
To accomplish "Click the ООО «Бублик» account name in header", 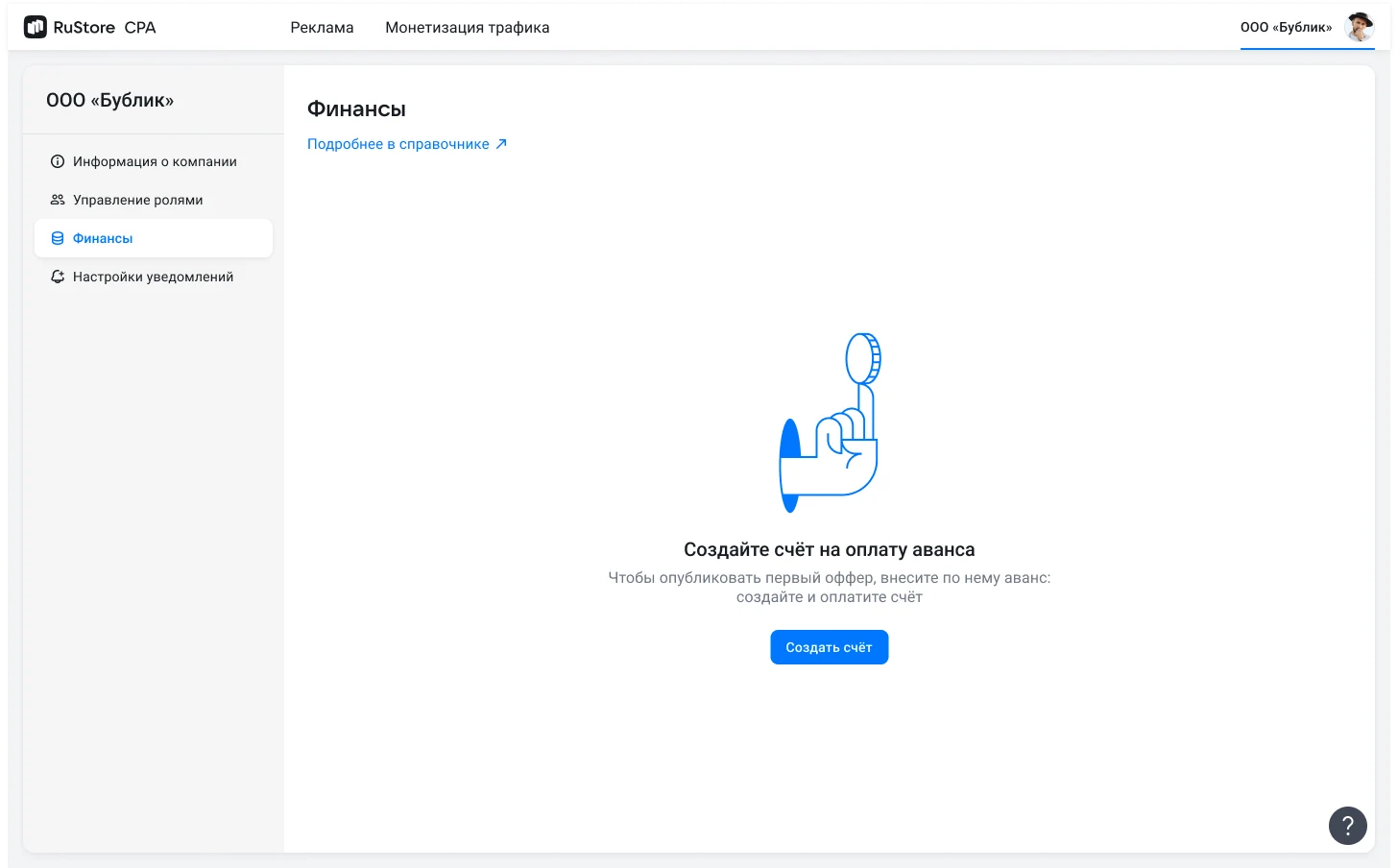I will point(1286,27).
